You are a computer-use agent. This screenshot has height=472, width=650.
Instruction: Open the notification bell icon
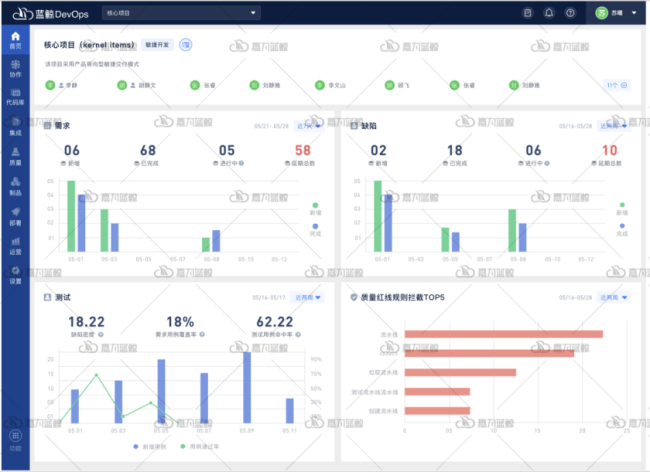coord(549,13)
